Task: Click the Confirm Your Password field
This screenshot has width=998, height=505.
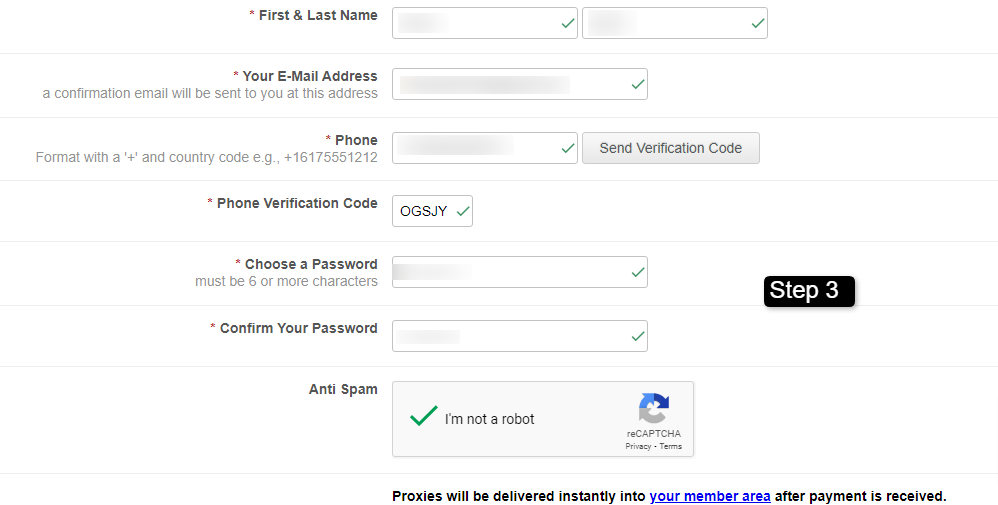Action: (510, 336)
